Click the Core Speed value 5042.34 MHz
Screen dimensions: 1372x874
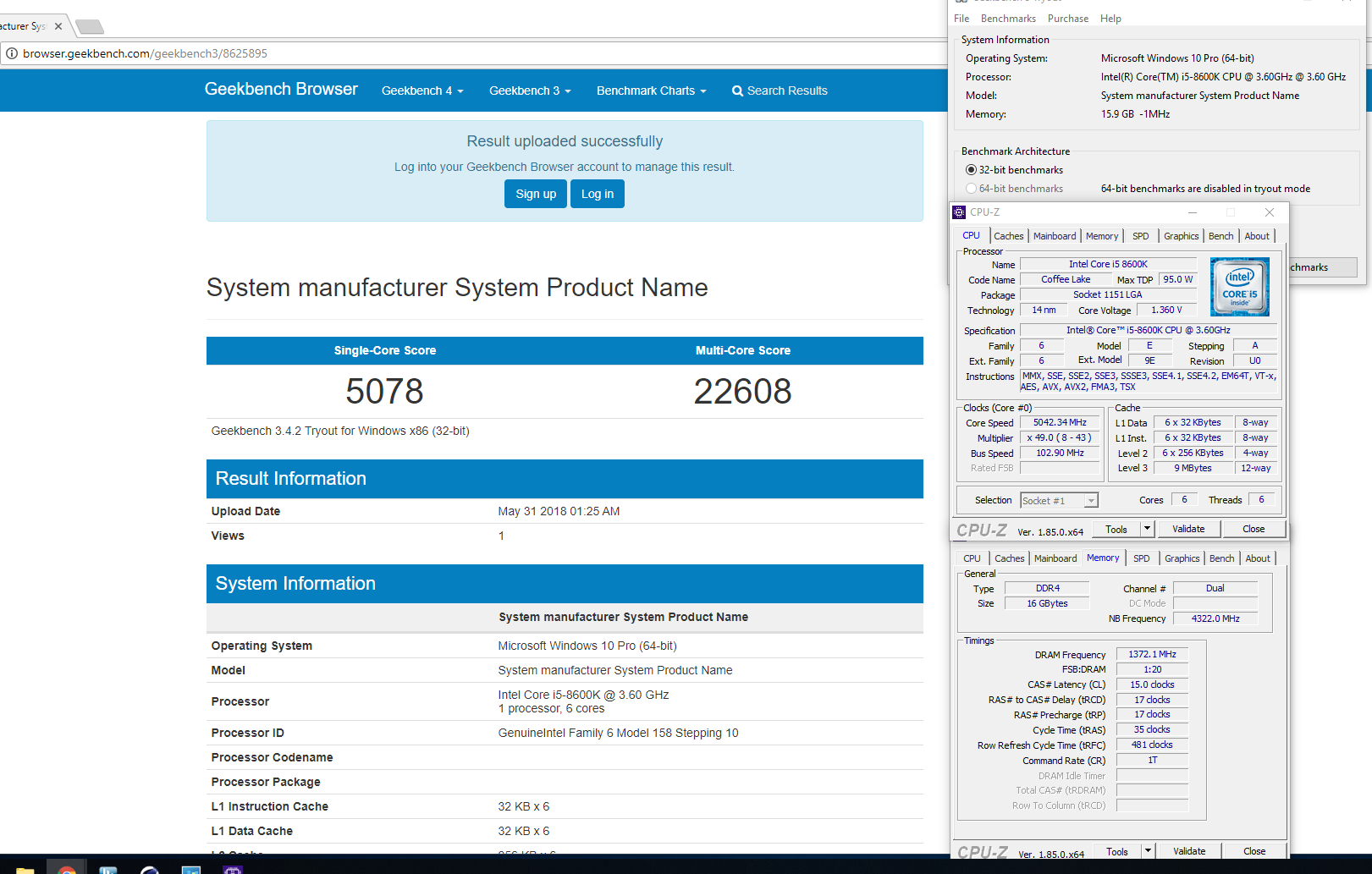tap(1060, 422)
